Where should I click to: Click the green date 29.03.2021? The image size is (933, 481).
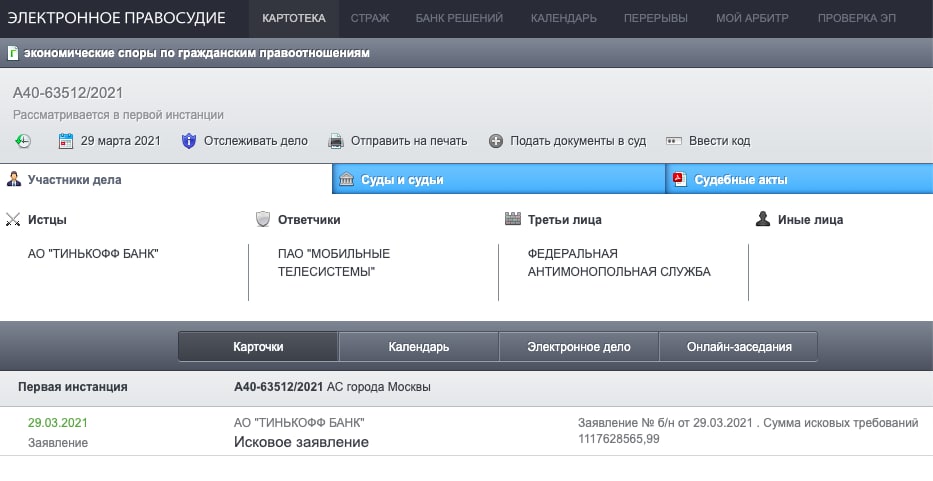(x=58, y=423)
